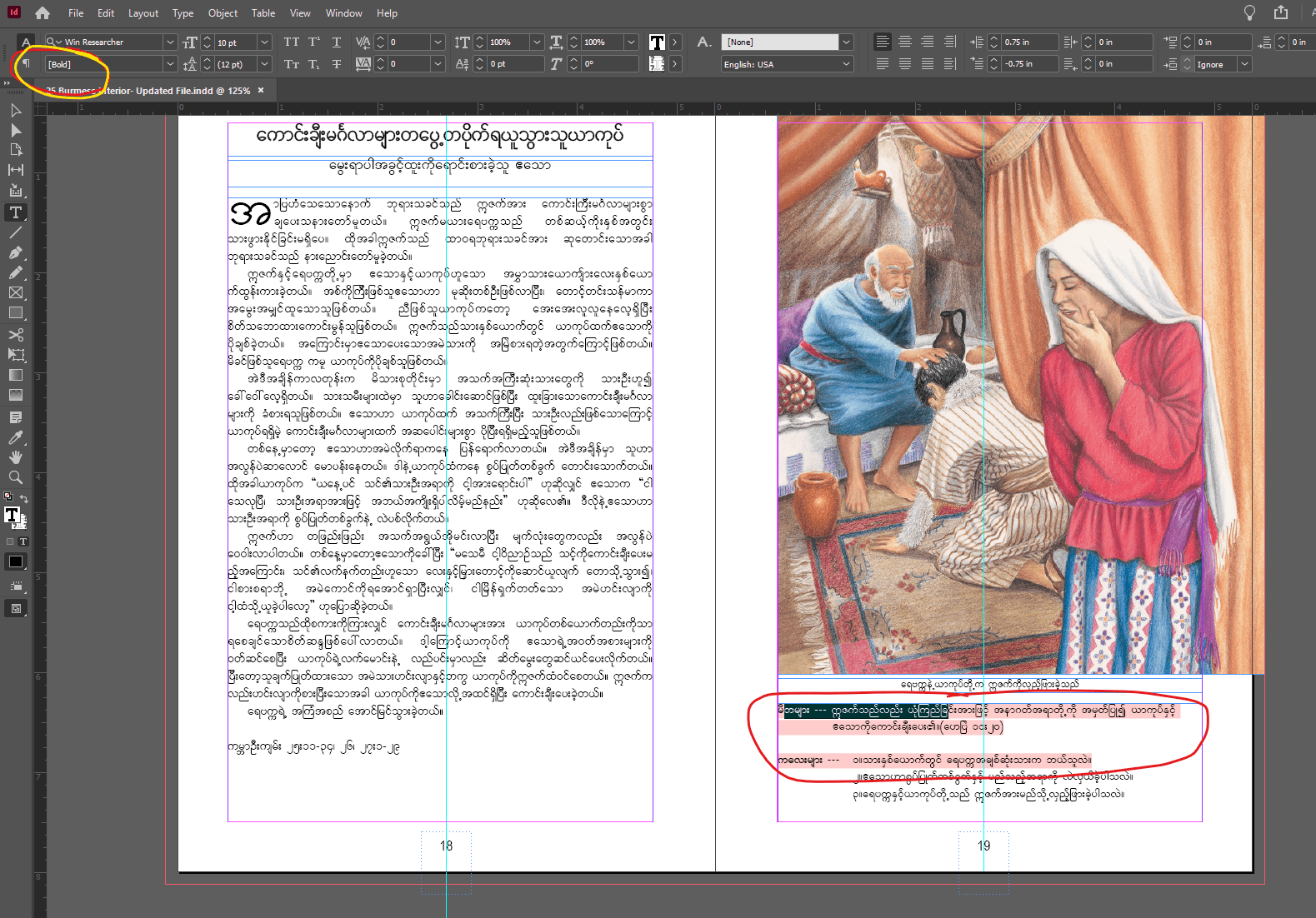This screenshot has height=918, width=1316.
Task: Click the first line indent -0.75 in field
Action: click(1029, 64)
